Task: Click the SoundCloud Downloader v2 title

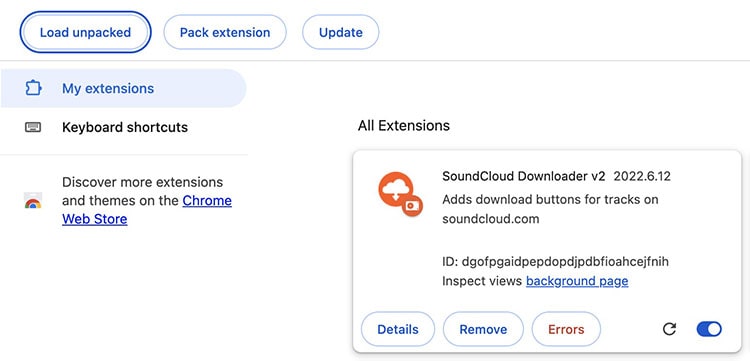Action: coord(524,176)
